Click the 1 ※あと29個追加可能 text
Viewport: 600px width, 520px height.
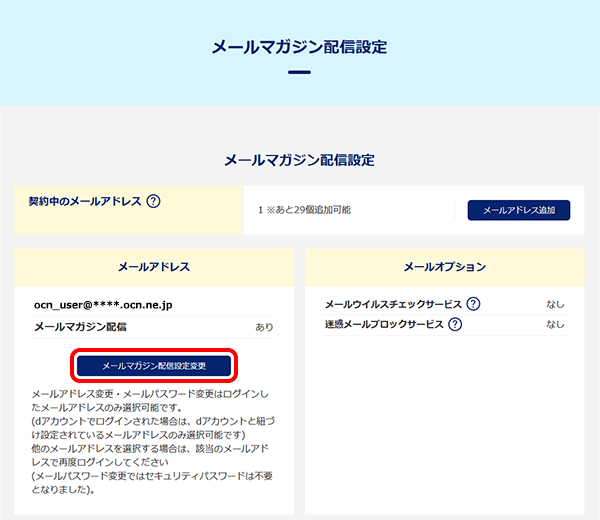(304, 210)
